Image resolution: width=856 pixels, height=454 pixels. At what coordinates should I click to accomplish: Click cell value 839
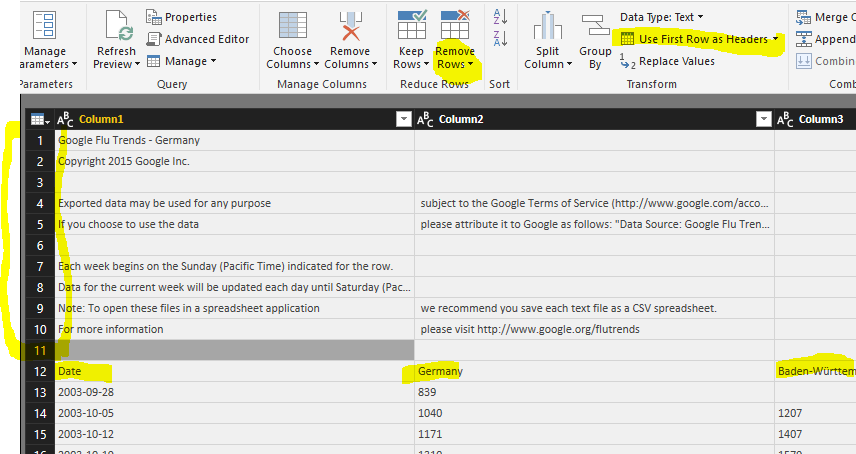[595, 392]
